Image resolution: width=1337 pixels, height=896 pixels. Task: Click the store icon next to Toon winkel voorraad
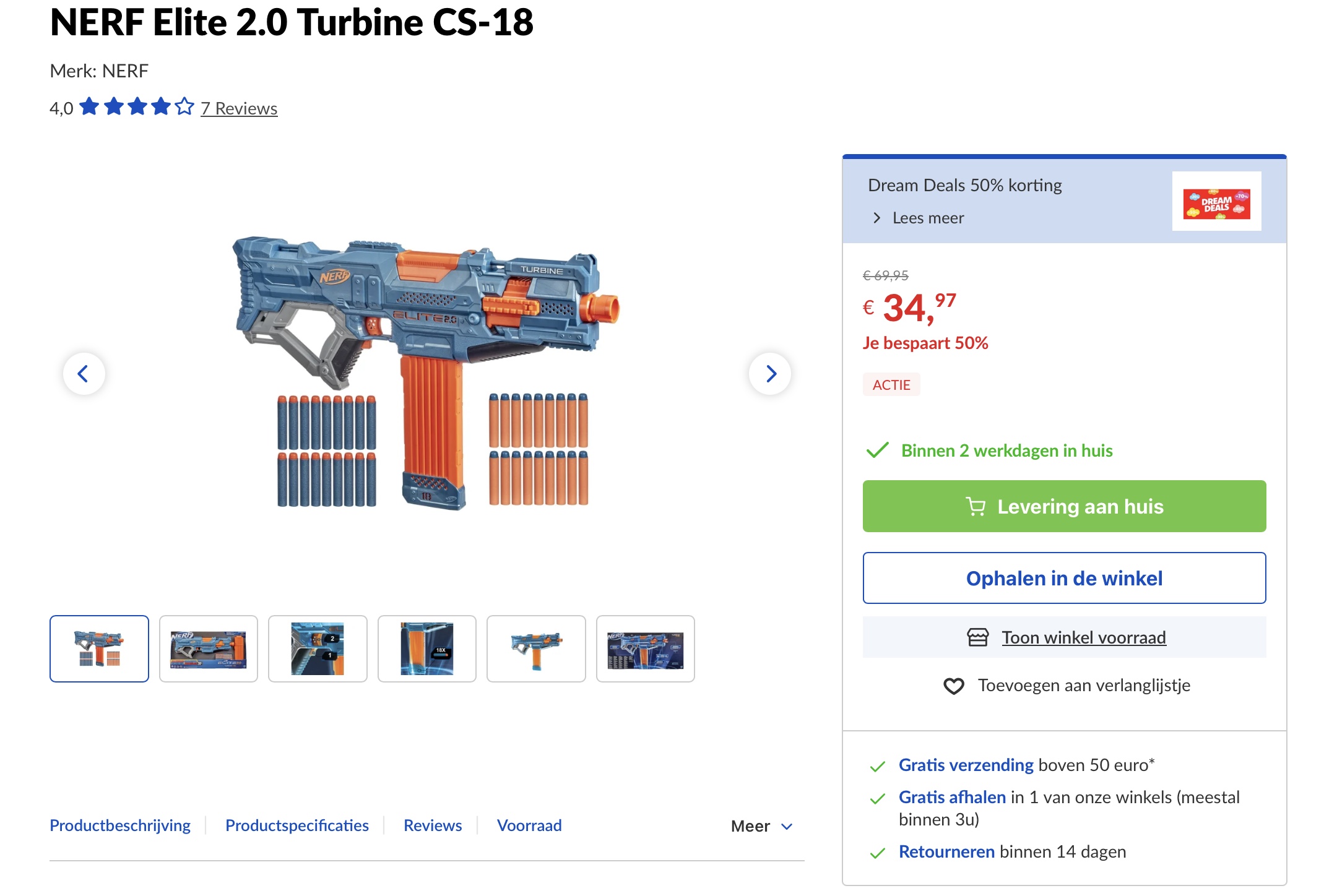pyautogui.click(x=979, y=637)
